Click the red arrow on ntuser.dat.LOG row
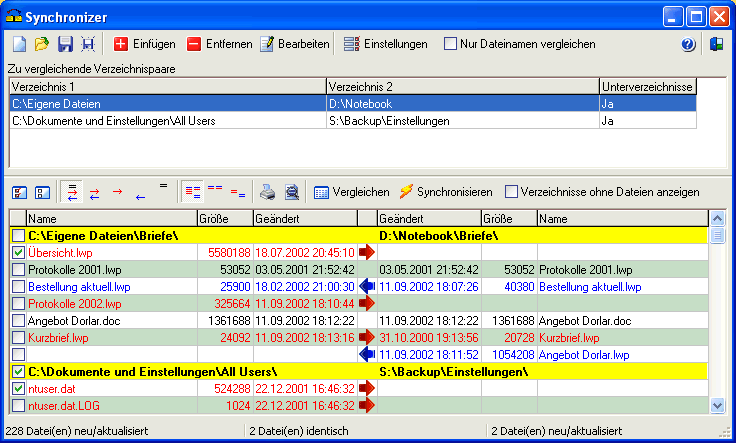Viewport: 736px width, 443px height. click(367, 405)
